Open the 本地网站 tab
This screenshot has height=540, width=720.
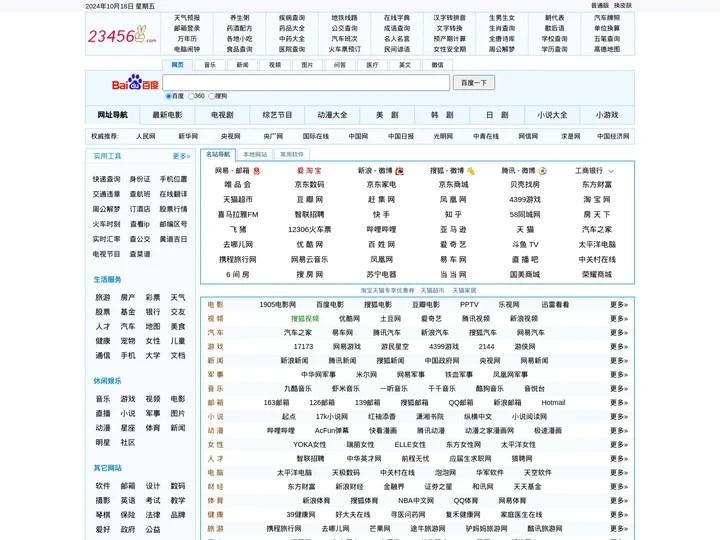[255, 154]
